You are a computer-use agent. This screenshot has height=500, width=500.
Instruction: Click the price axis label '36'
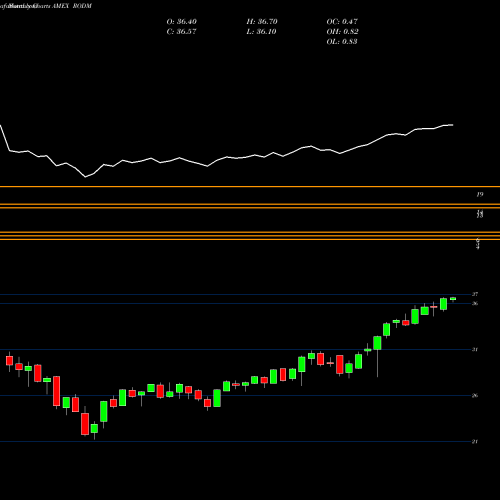tap(475, 303)
